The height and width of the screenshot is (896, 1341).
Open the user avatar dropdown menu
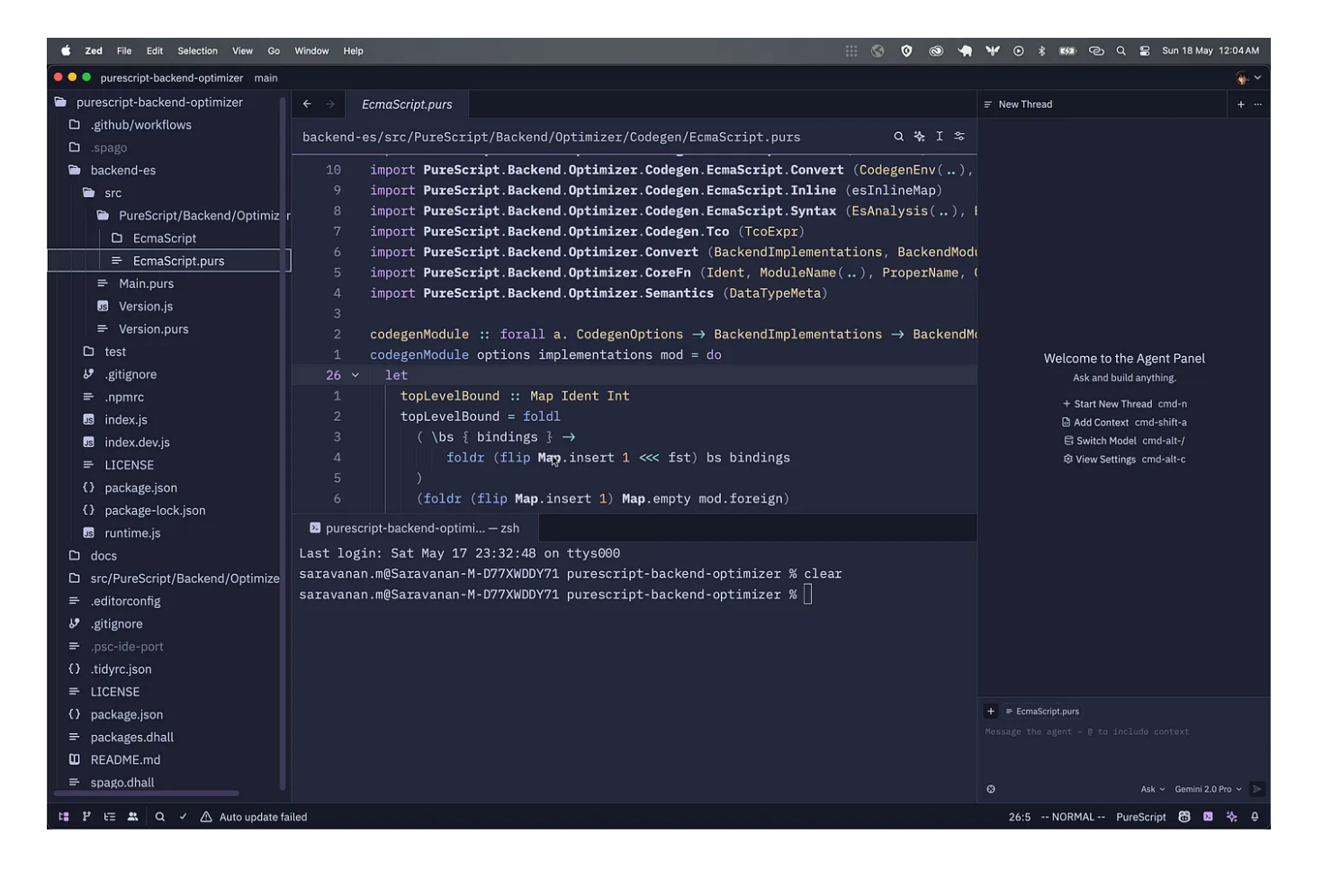[1248, 77]
